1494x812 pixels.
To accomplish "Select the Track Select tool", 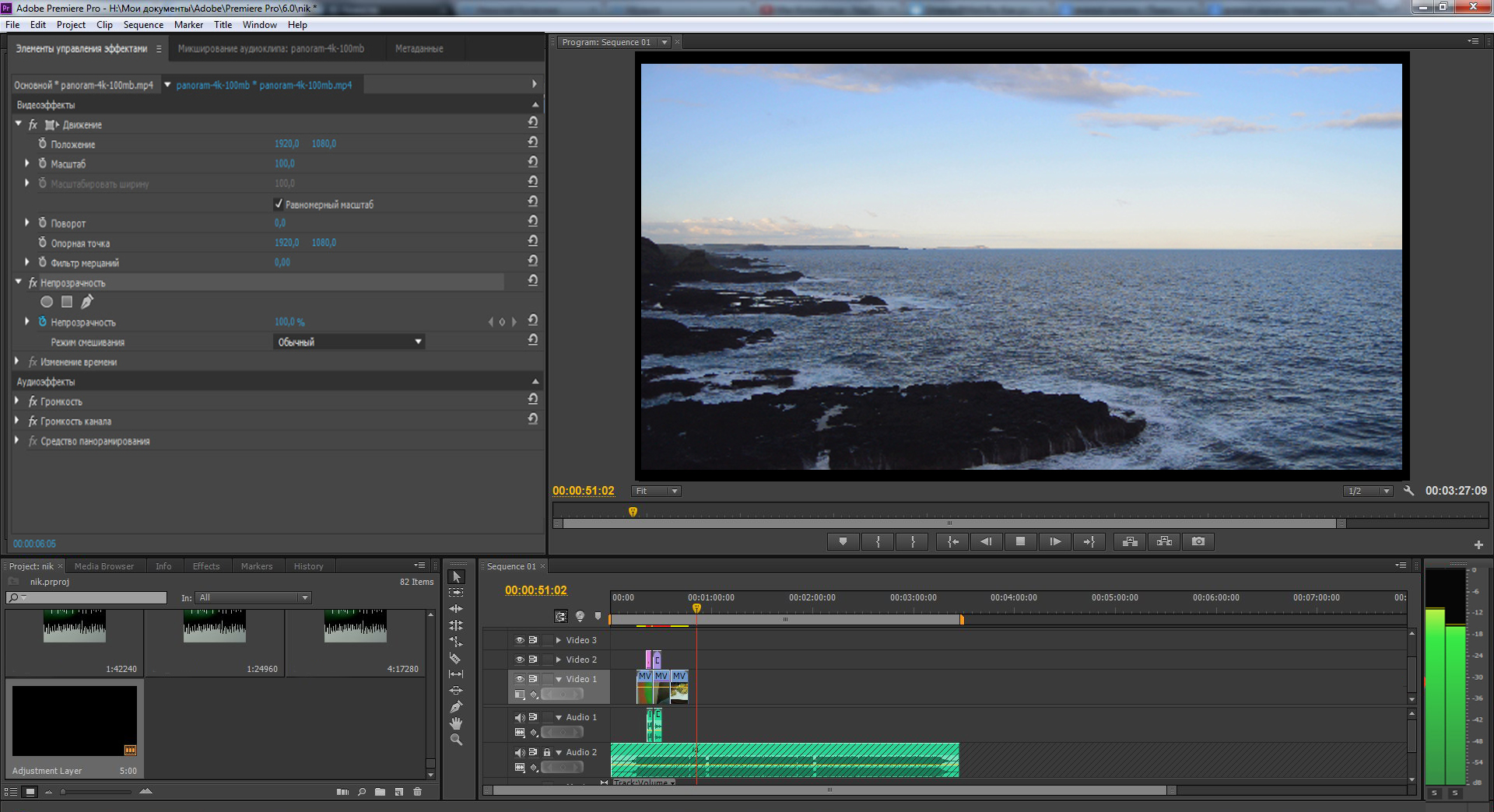I will (457, 593).
